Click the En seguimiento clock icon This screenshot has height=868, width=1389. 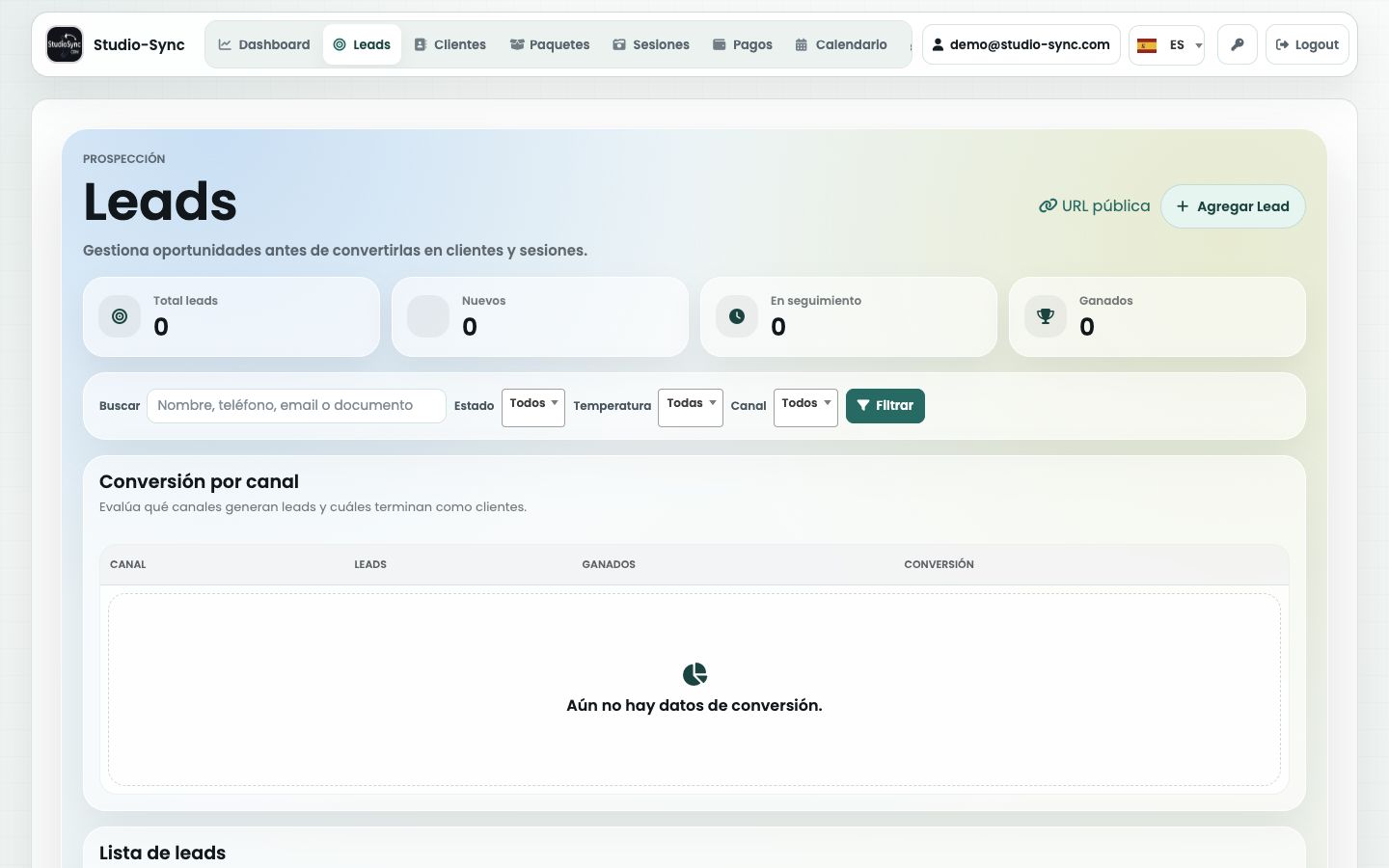point(737,316)
